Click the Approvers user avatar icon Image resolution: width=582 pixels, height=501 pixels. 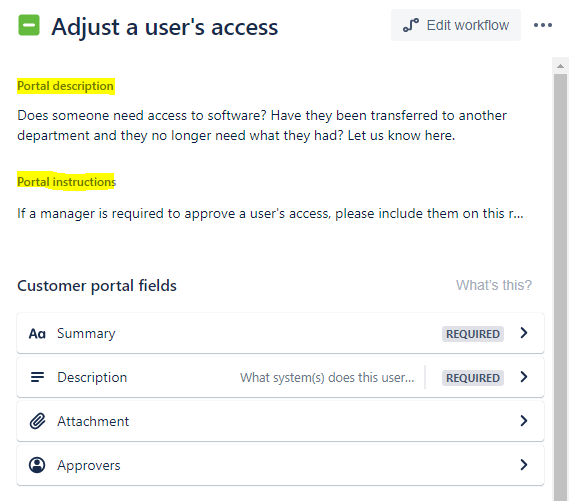point(37,465)
